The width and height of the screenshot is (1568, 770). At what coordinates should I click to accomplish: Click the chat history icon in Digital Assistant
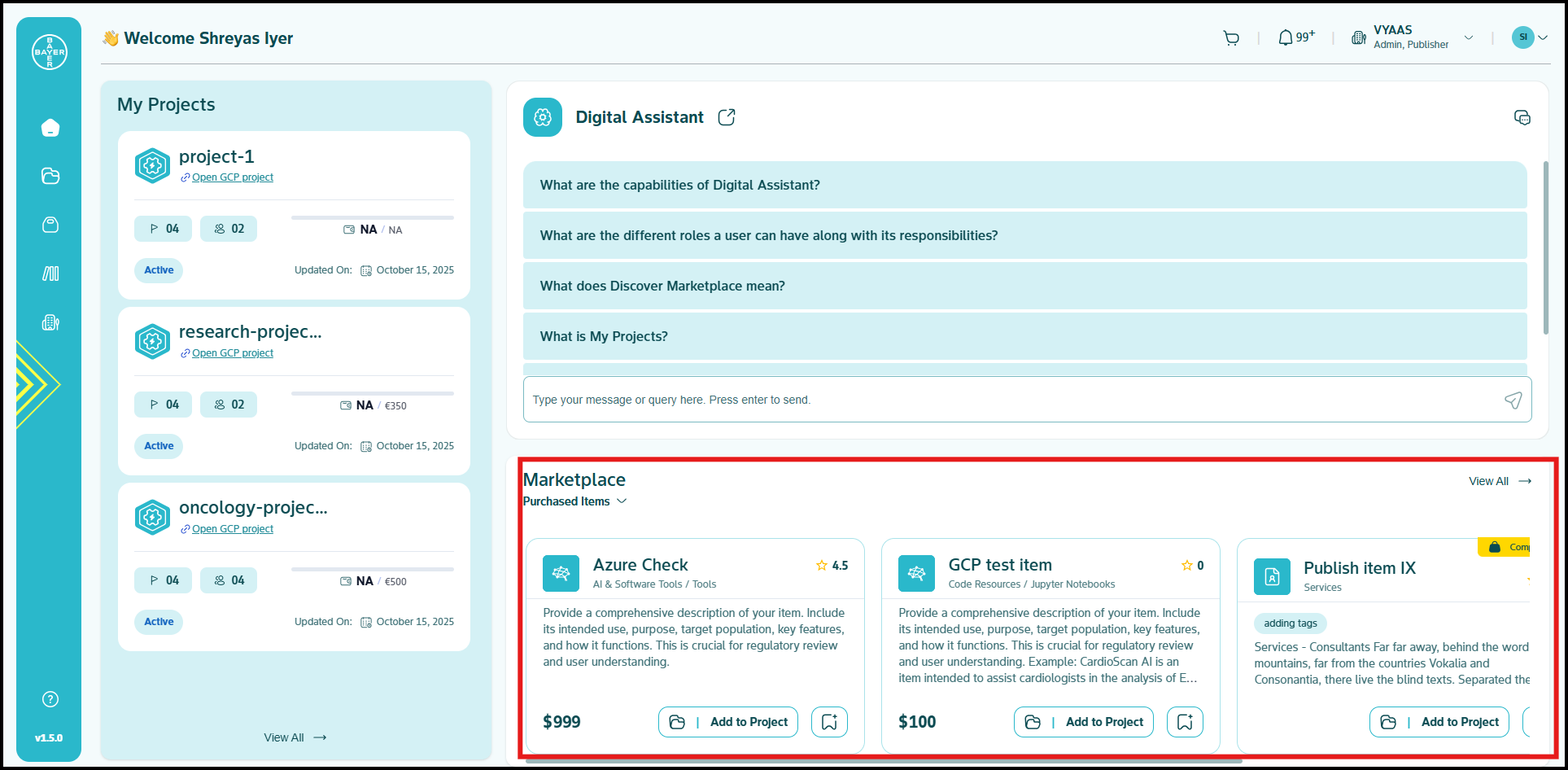click(1522, 117)
